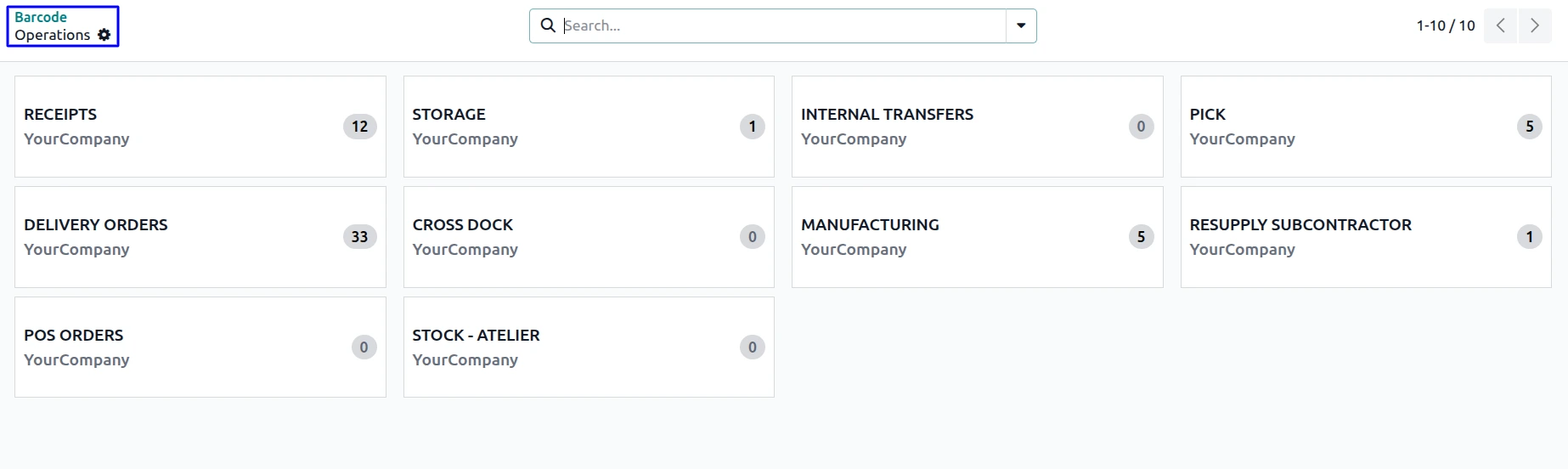Click the 1-10 / 10 pager counter

[x=1446, y=25]
